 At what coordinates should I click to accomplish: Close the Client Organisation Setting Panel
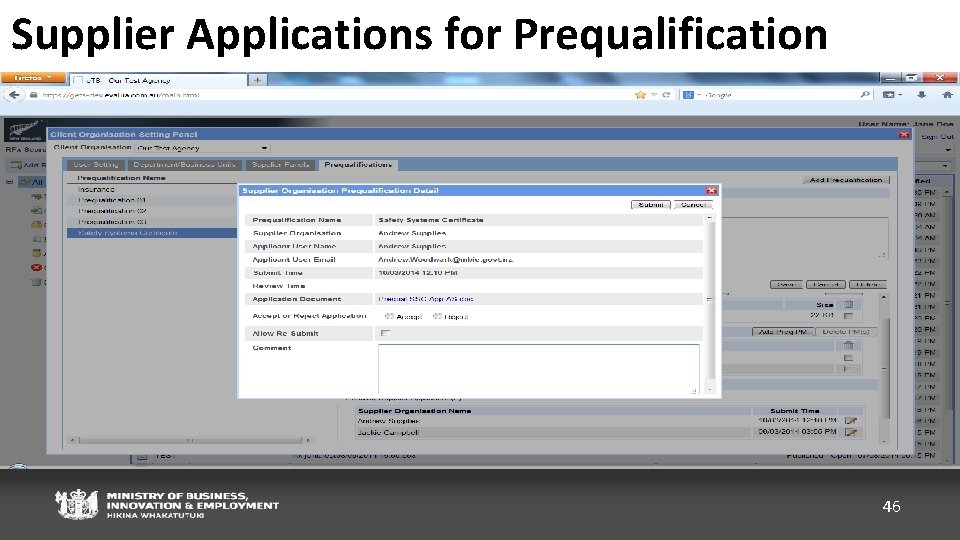click(x=904, y=135)
